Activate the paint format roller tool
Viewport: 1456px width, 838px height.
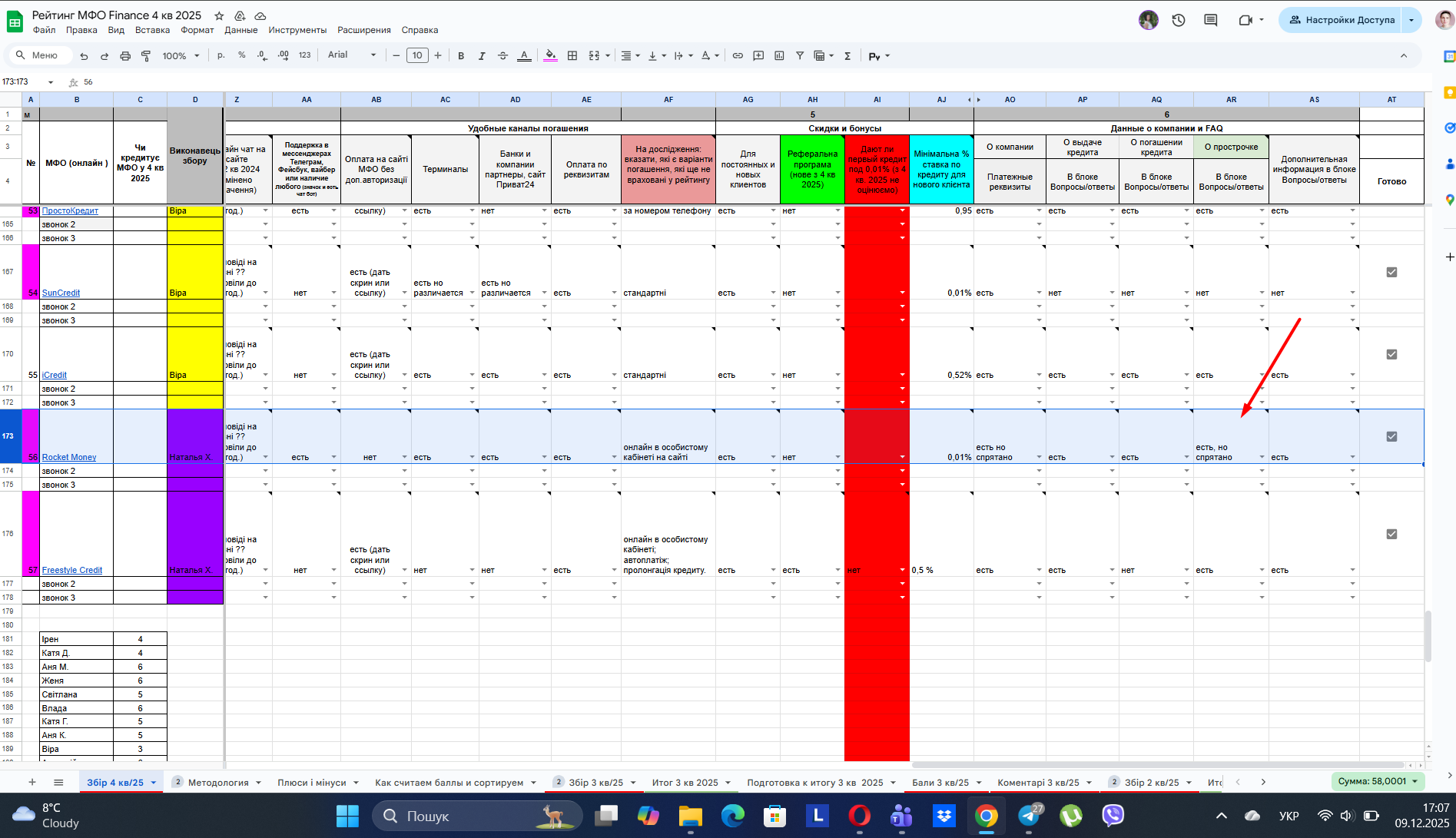[146, 56]
